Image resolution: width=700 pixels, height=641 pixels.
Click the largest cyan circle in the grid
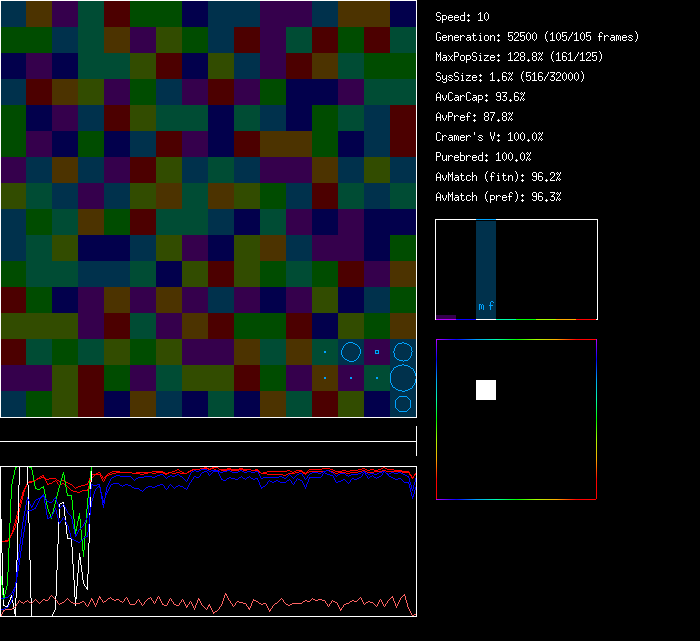tap(403, 378)
